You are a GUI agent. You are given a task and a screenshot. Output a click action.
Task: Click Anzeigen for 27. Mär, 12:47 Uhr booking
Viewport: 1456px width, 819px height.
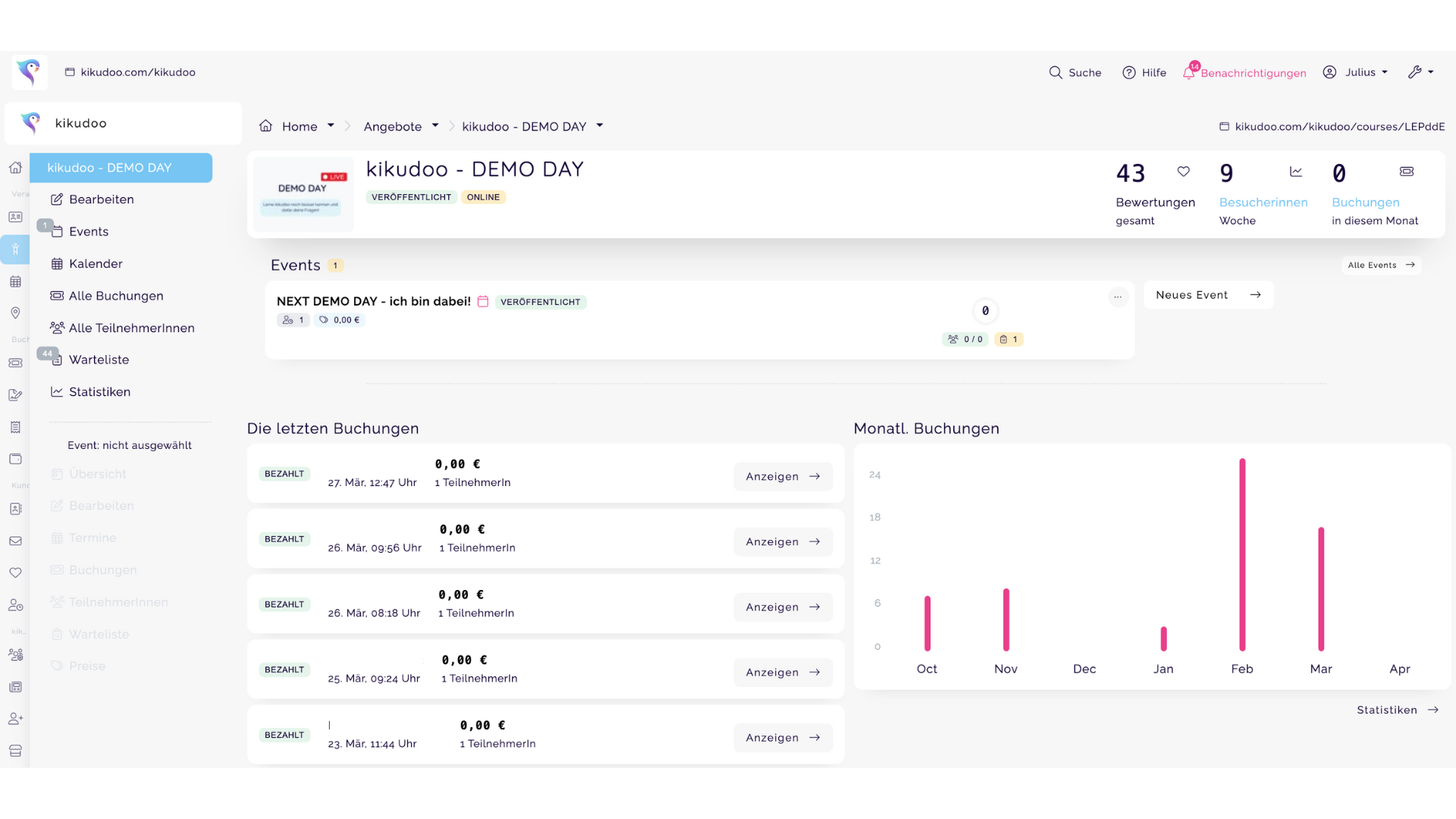pos(783,476)
